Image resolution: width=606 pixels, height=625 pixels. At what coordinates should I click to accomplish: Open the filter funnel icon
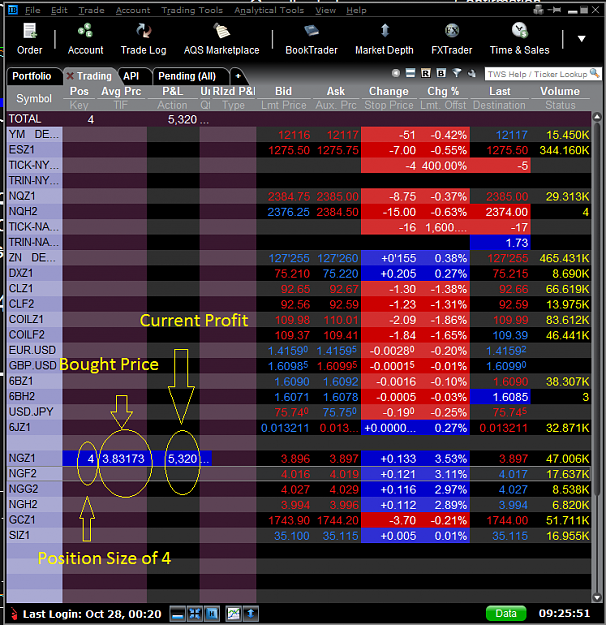click(457, 73)
